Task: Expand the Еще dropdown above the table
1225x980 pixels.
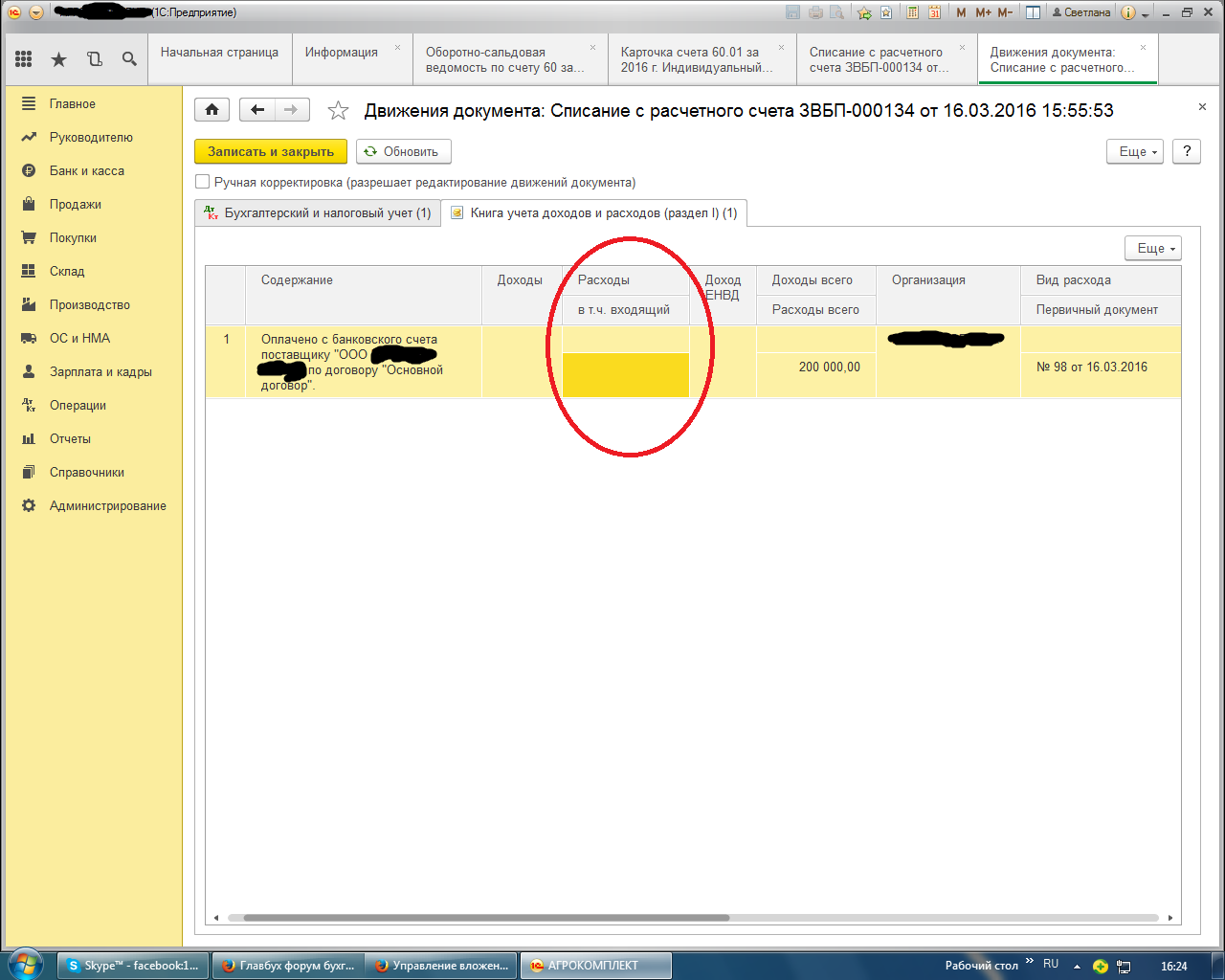Action: tap(1152, 248)
